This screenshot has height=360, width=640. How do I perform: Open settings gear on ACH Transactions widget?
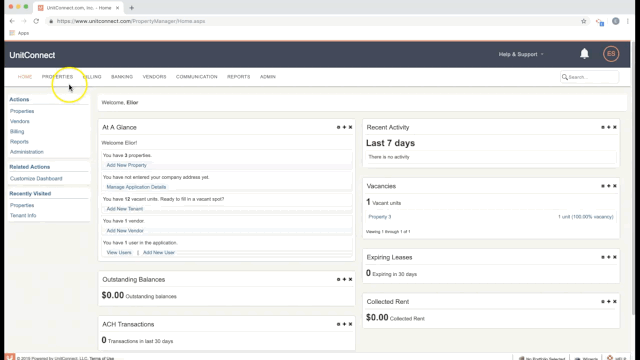(x=338, y=324)
